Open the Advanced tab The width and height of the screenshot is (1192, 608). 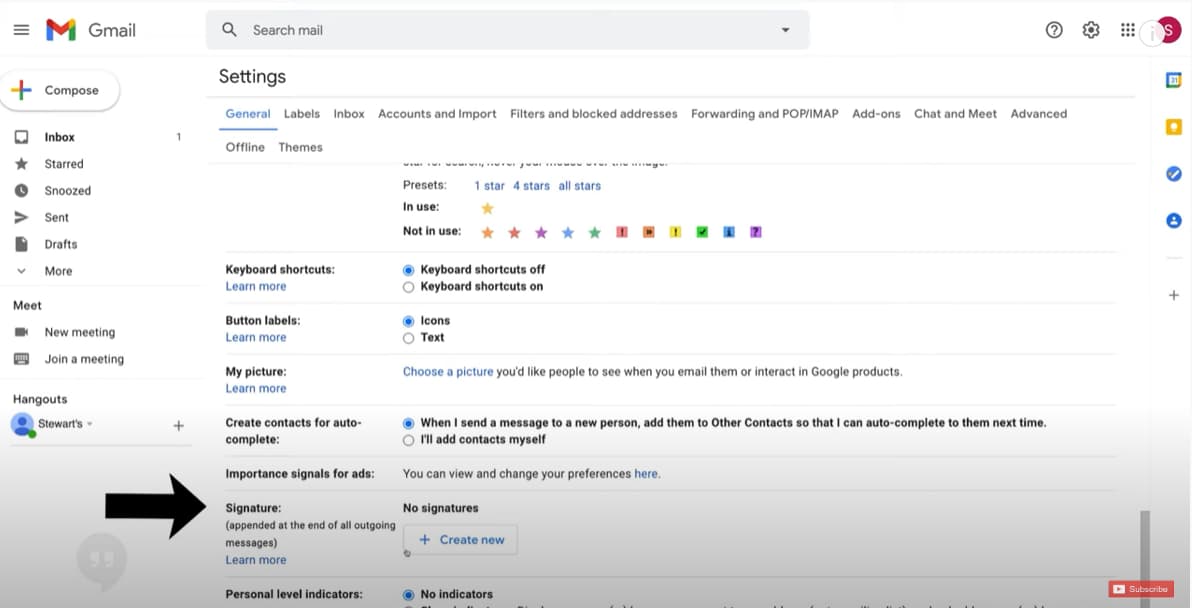click(1038, 114)
